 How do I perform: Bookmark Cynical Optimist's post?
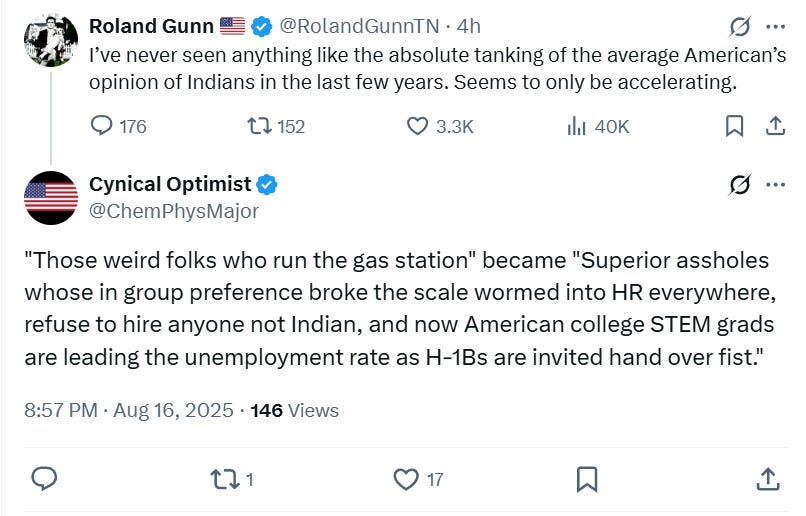point(587,479)
